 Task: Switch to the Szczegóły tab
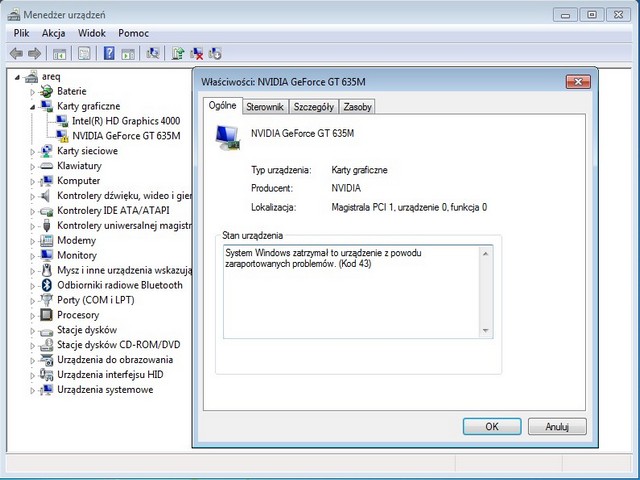pyautogui.click(x=313, y=106)
